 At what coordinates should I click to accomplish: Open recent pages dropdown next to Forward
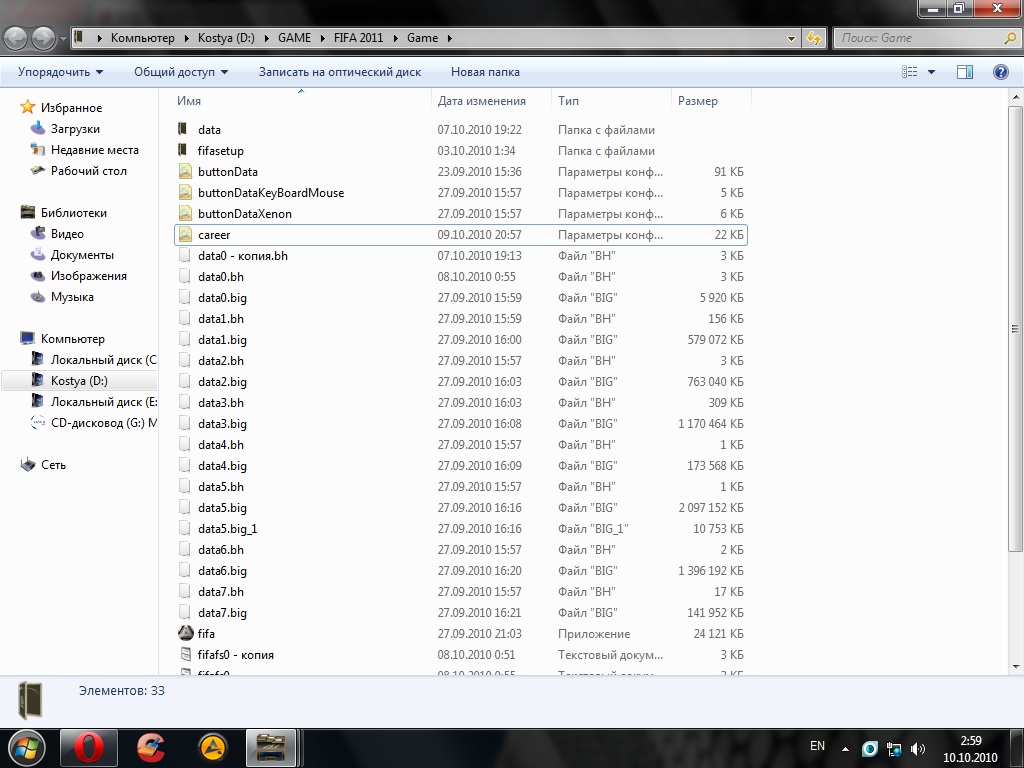pos(63,39)
